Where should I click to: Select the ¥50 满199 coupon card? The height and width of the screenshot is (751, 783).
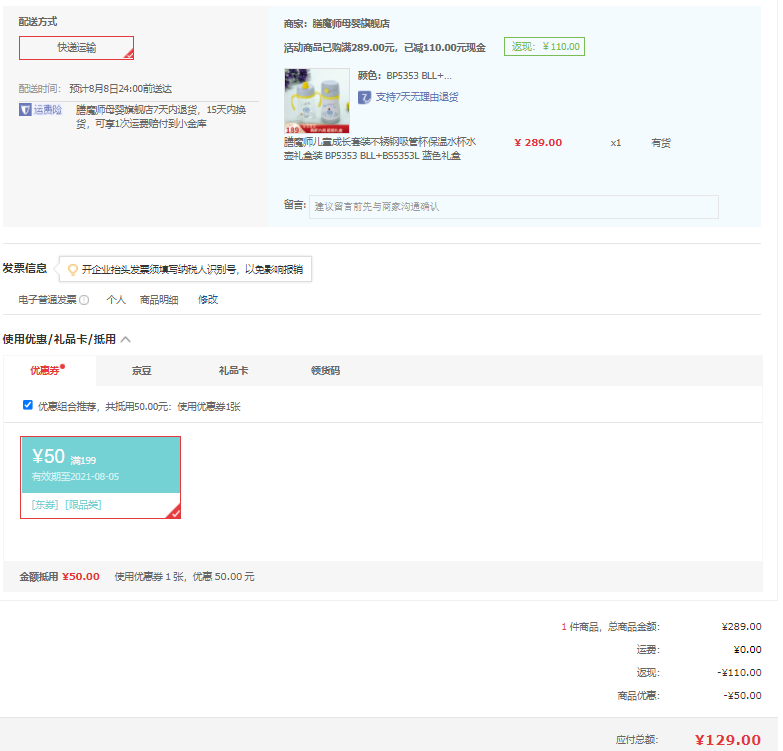click(x=100, y=477)
